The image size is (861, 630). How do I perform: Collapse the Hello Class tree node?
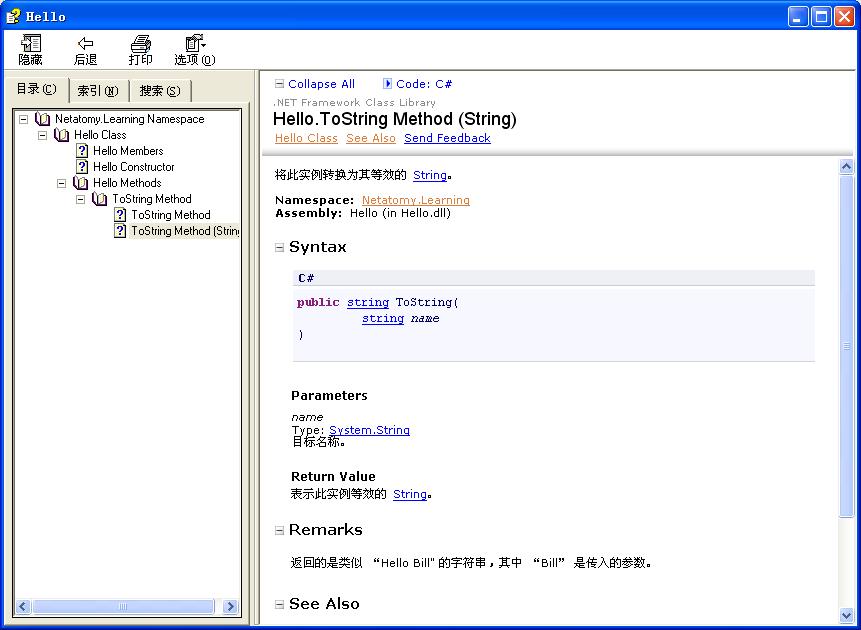[42, 135]
